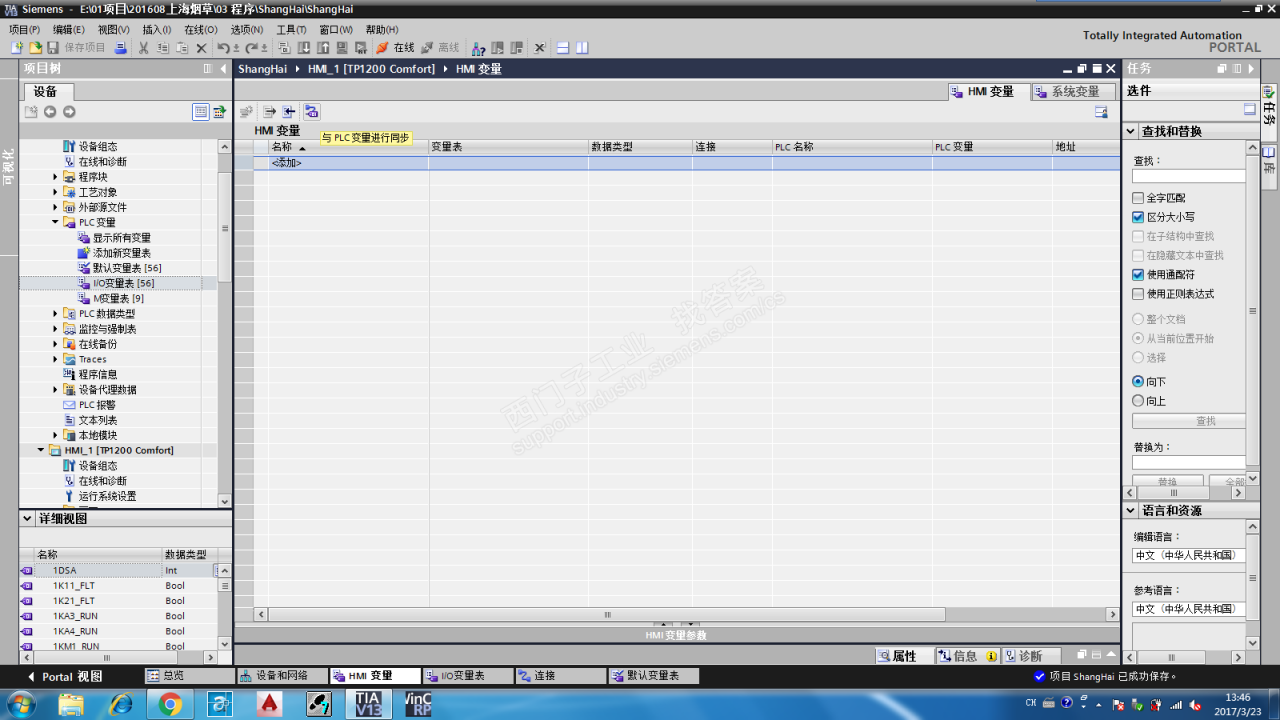
Task: Click the 替换为 replace-with input field
Action: (1189, 463)
